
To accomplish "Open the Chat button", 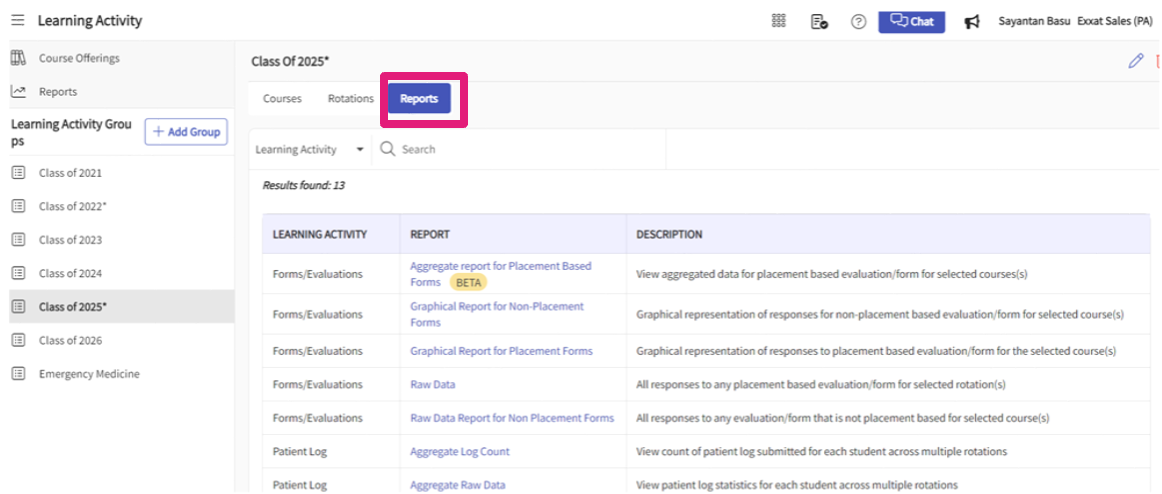I will [x=911, y=21].
